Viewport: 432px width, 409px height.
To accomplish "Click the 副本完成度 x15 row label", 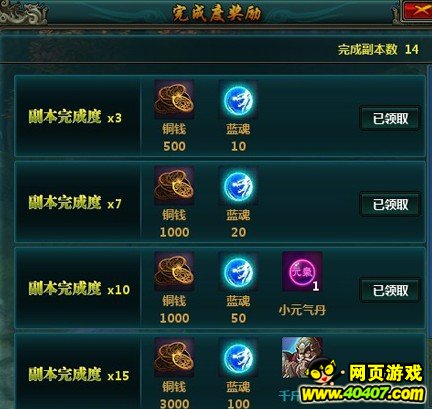I will 79,375.
